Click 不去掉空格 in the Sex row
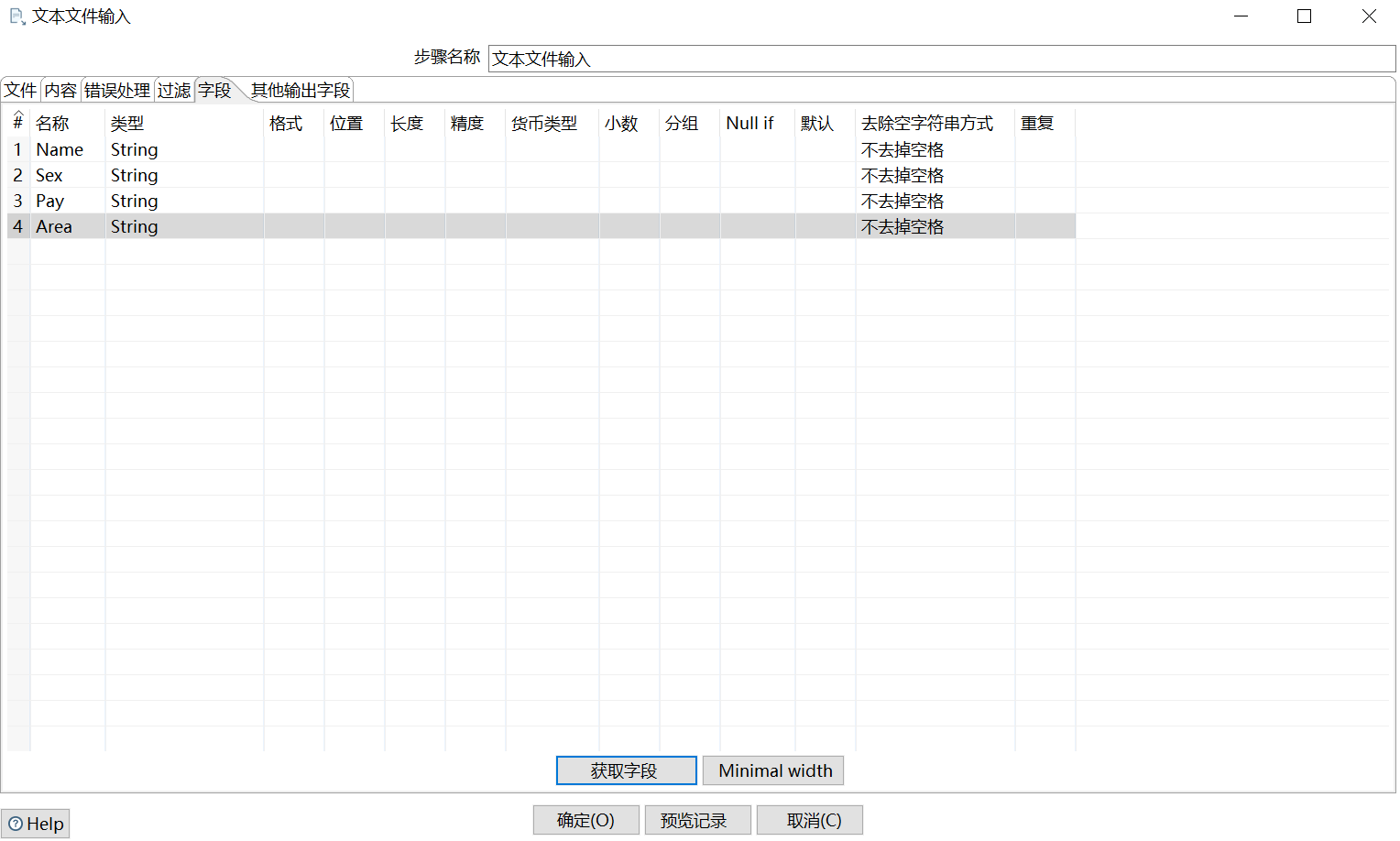The height and width of the screenshot is (841, 1400). pyautogui.click(x=935, y=175)
